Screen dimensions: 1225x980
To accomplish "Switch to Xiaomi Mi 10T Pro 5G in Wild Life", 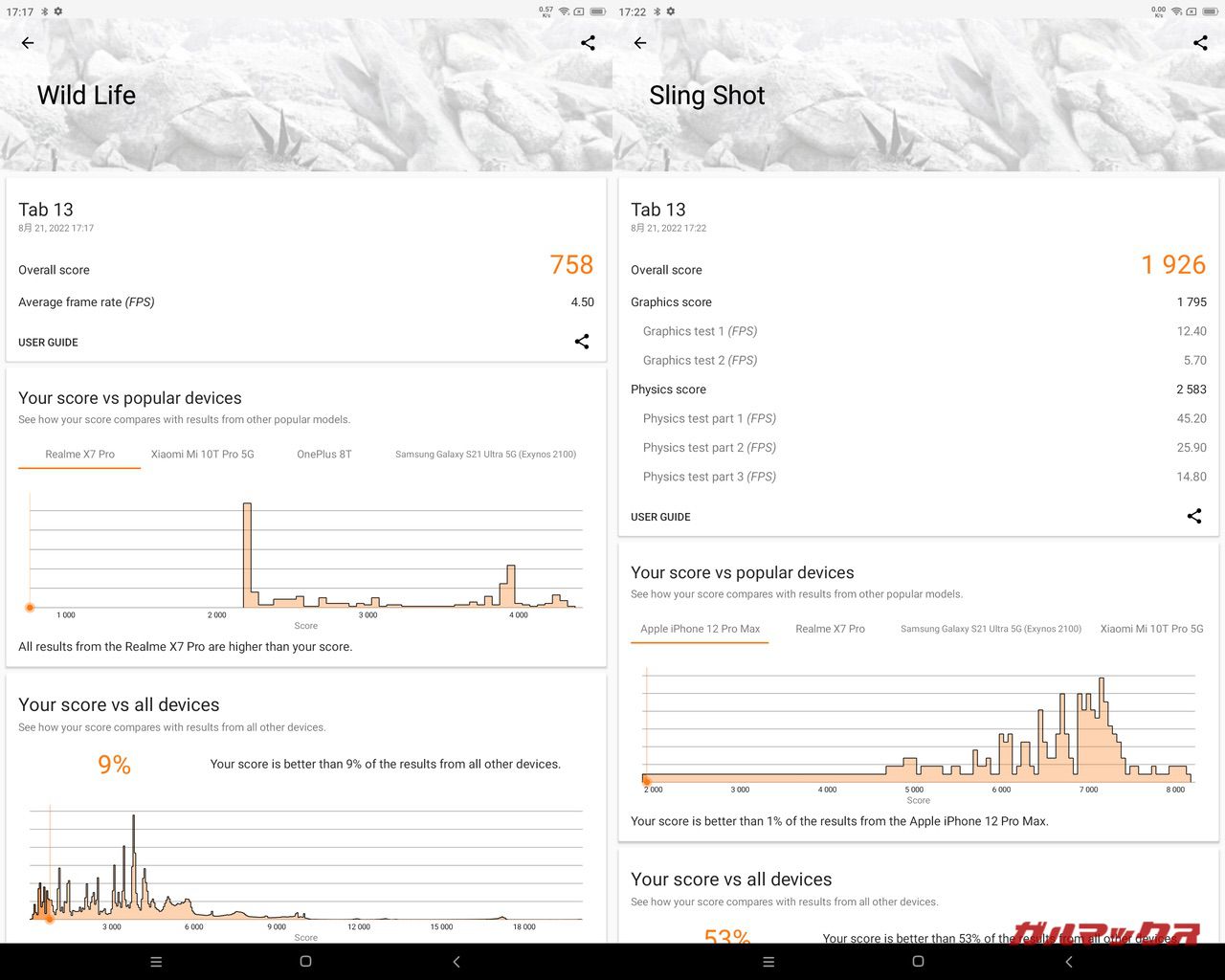I will (202, 455).
